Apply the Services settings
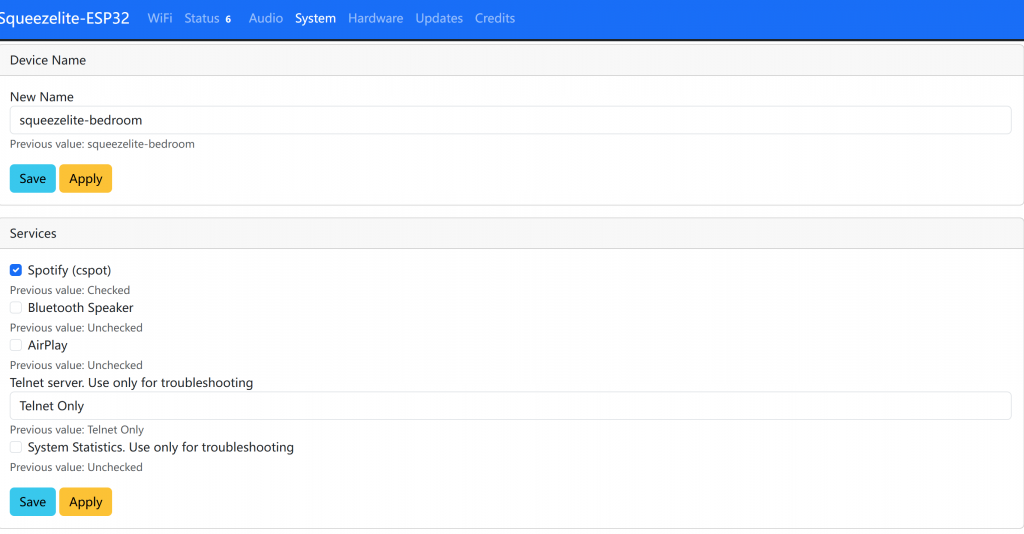1024x534 pixels. click(85, 501)
